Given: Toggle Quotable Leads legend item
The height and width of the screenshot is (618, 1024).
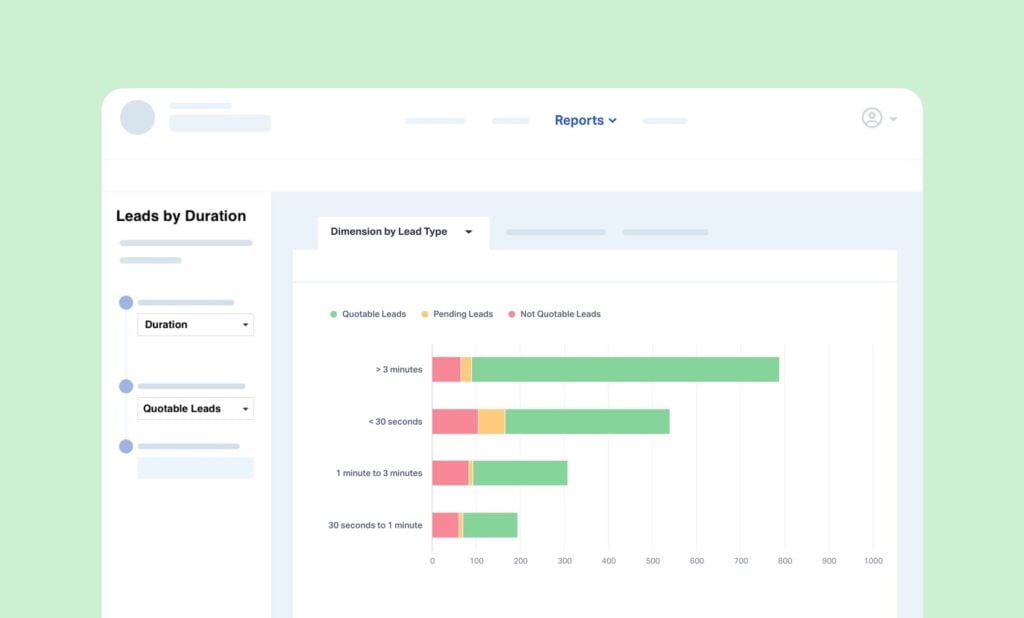Looking at the screenshot, I should (368, 314).
